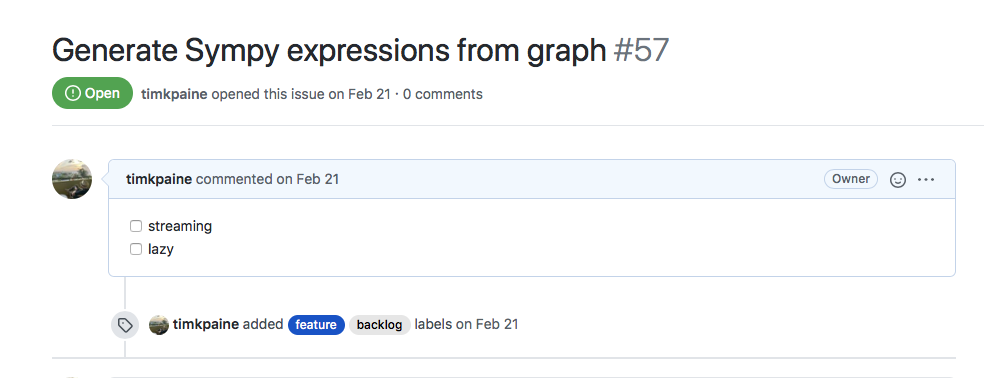Click 'on Feb 21' in the labels event
The image size is (984, 378).
[487, 325]
